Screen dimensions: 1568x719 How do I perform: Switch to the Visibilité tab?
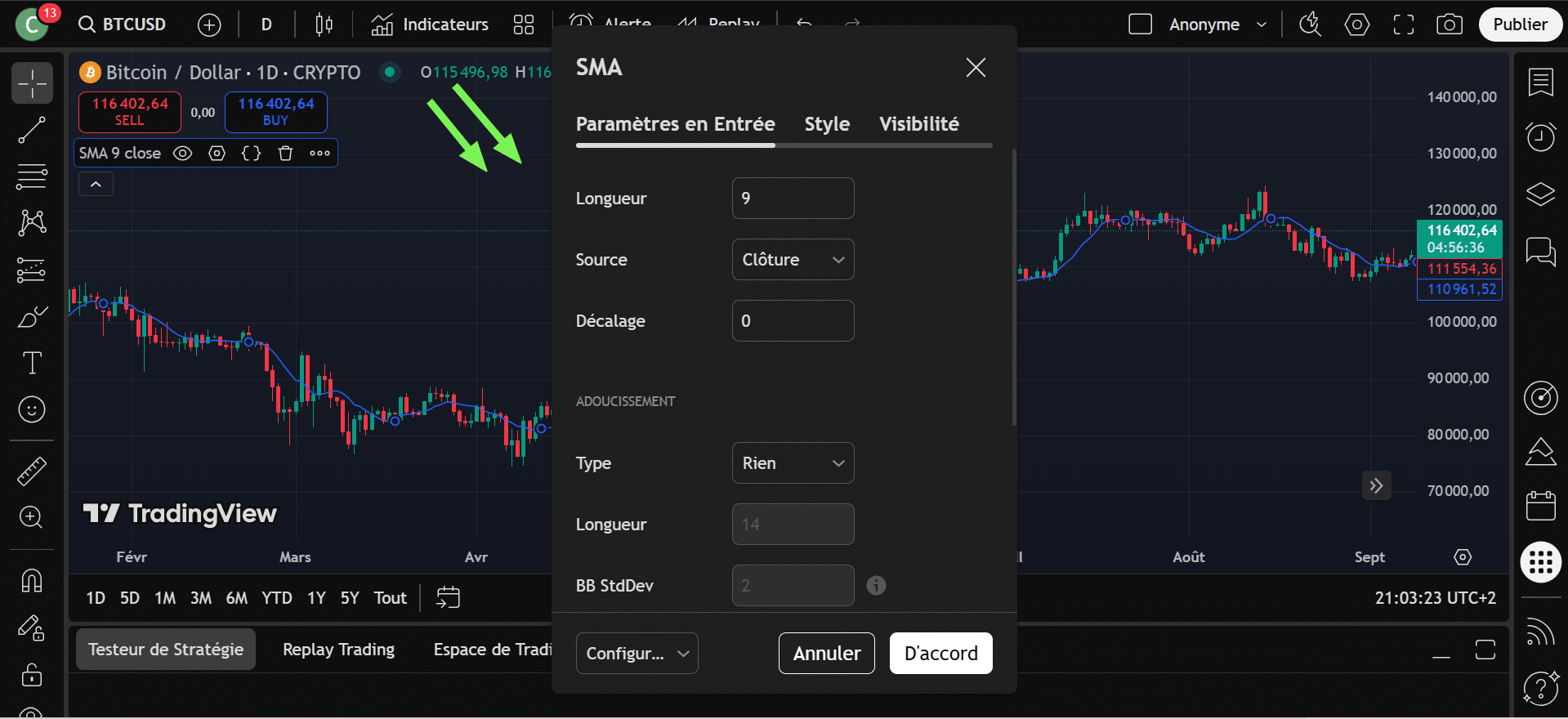918,124
